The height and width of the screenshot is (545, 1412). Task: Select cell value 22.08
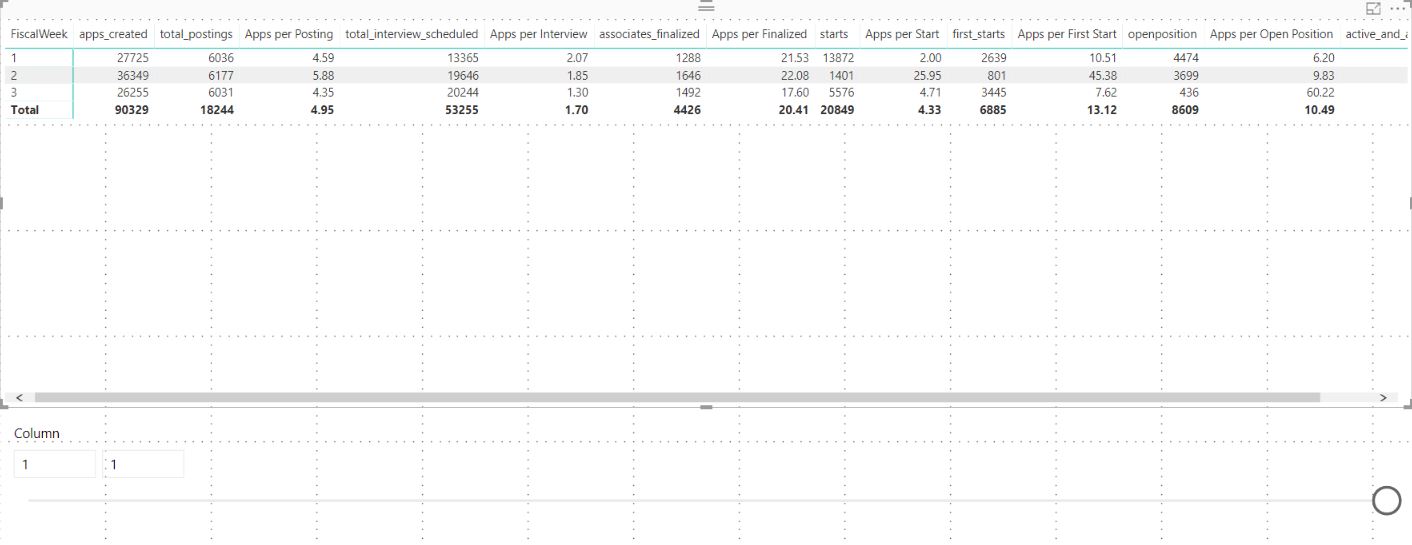(794, 76)
